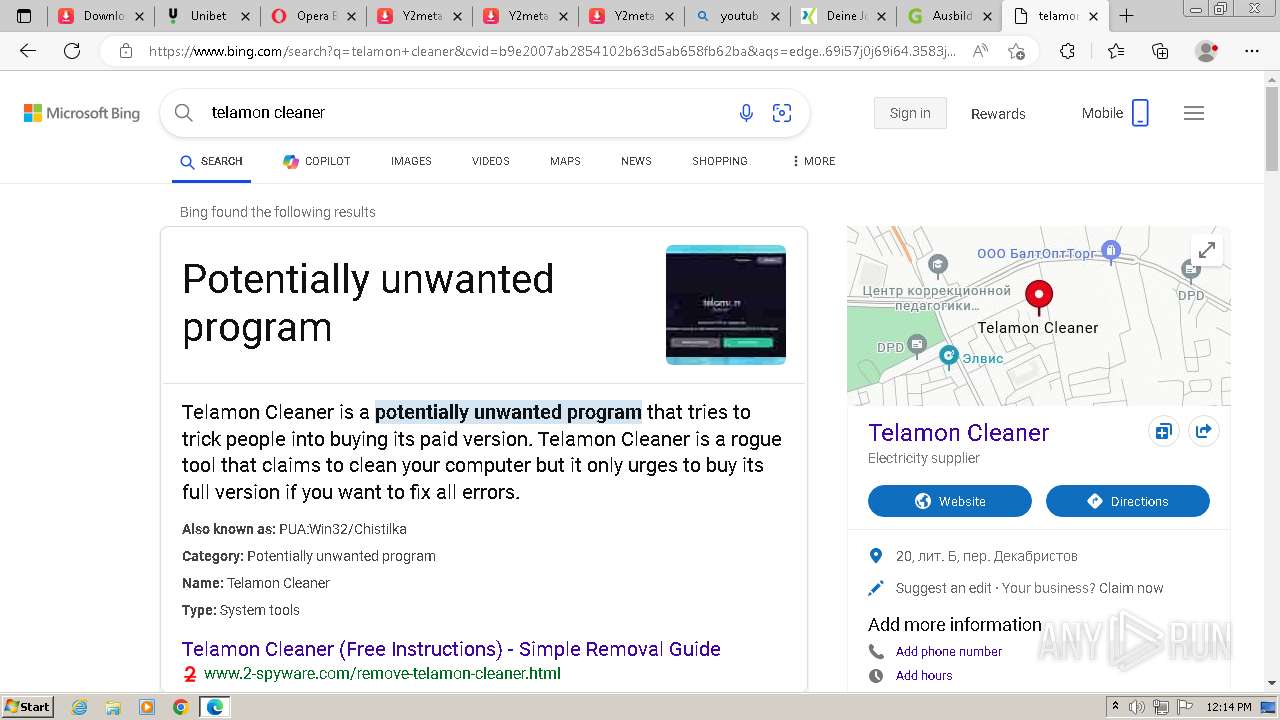Switch to SHOPPING tab
Screen dimensions: 1280x720
[720, 161]
